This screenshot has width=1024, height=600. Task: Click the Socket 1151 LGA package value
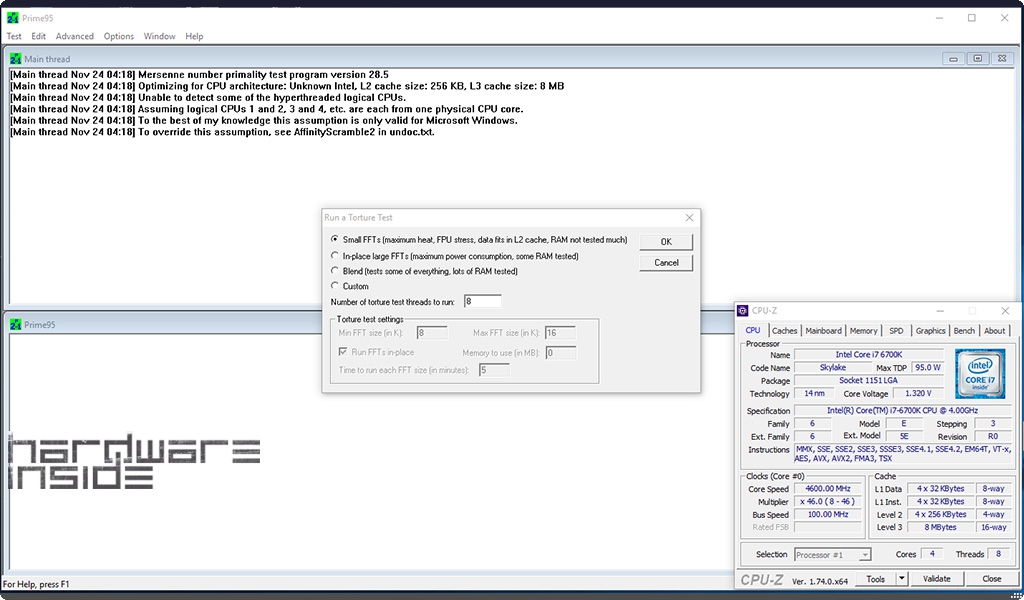click(x=869, y=381)
